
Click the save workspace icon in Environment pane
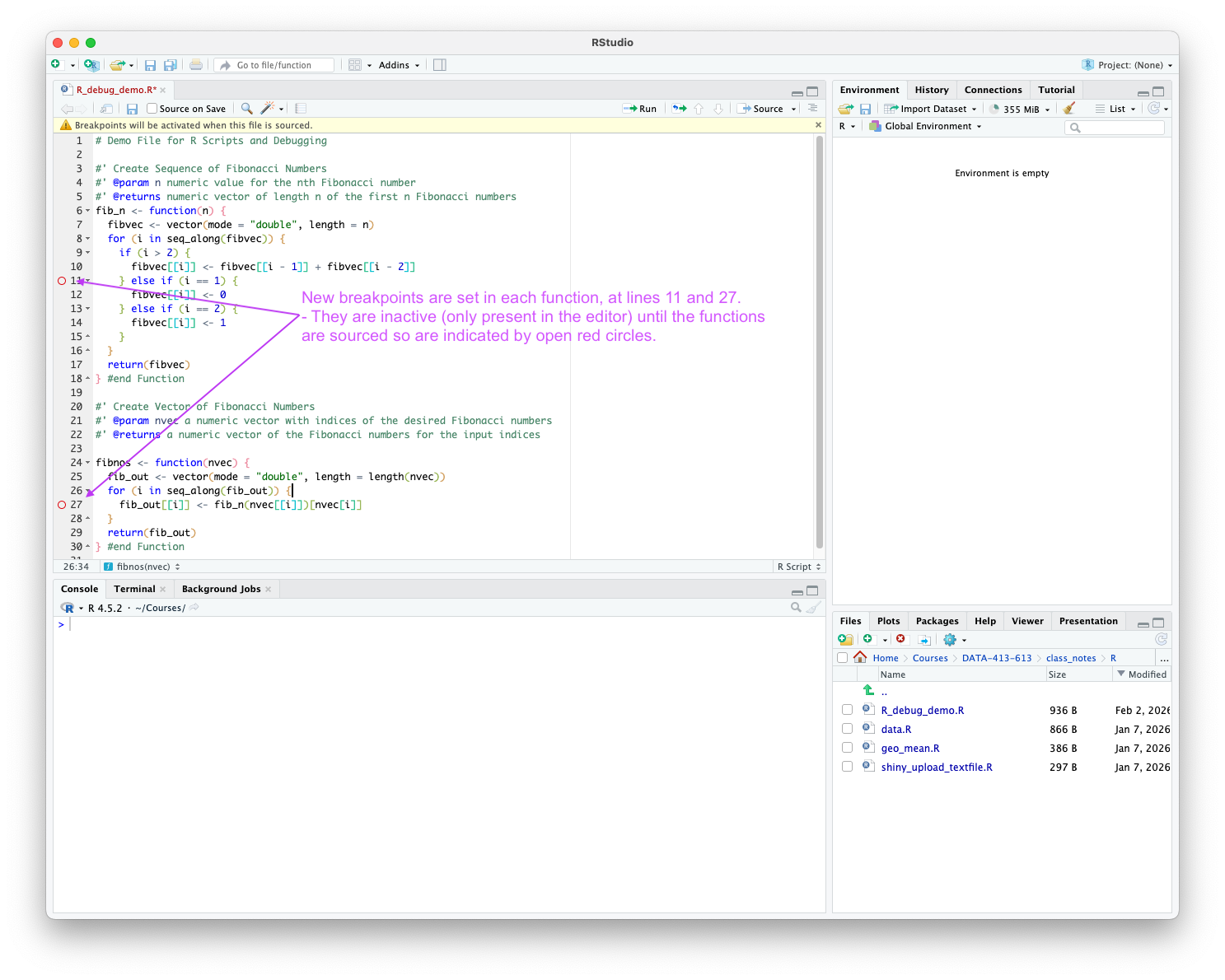(x=865, y=109)
